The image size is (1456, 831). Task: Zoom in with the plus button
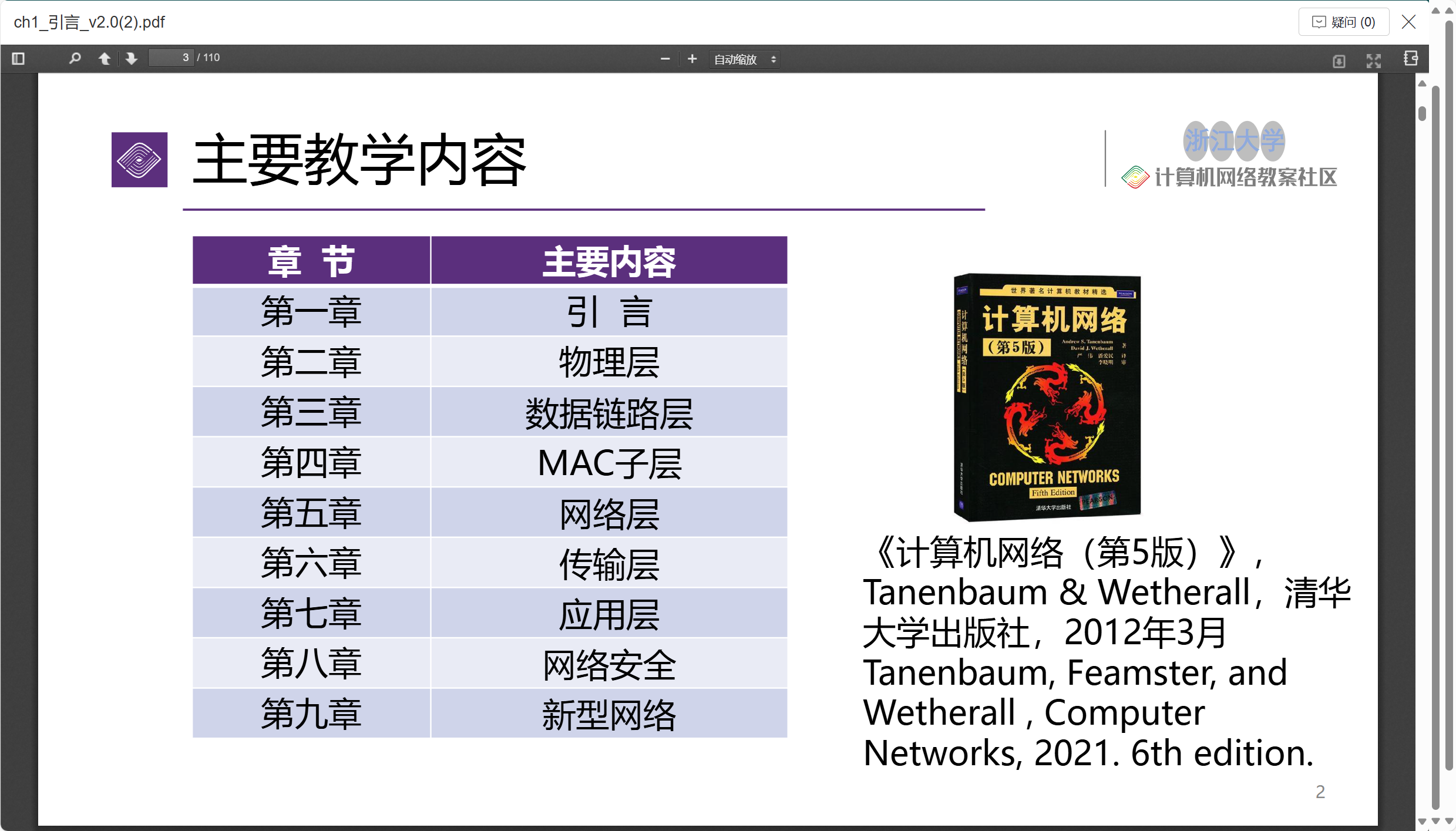[x=692, y=59]
